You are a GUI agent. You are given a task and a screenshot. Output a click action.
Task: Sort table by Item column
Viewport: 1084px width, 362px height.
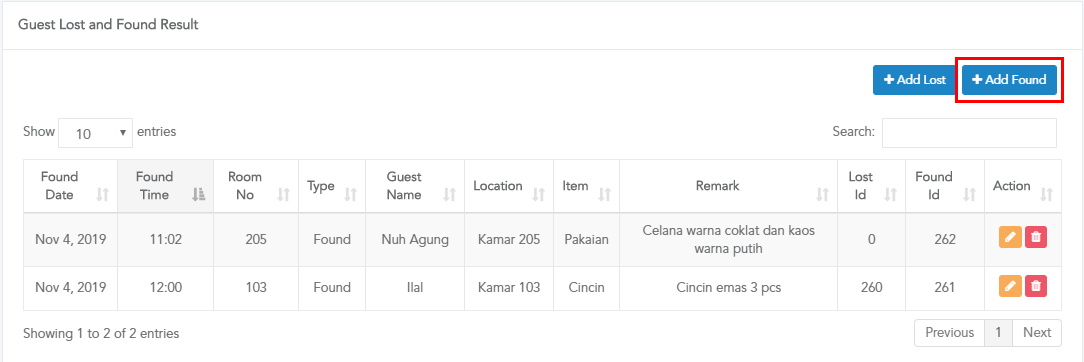point(586,186)
